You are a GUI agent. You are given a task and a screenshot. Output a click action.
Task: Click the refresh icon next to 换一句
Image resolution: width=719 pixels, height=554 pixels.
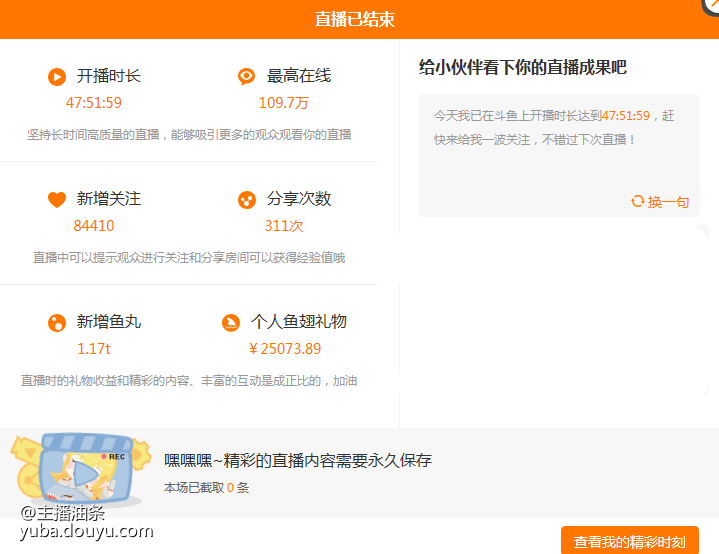(637, 201)
